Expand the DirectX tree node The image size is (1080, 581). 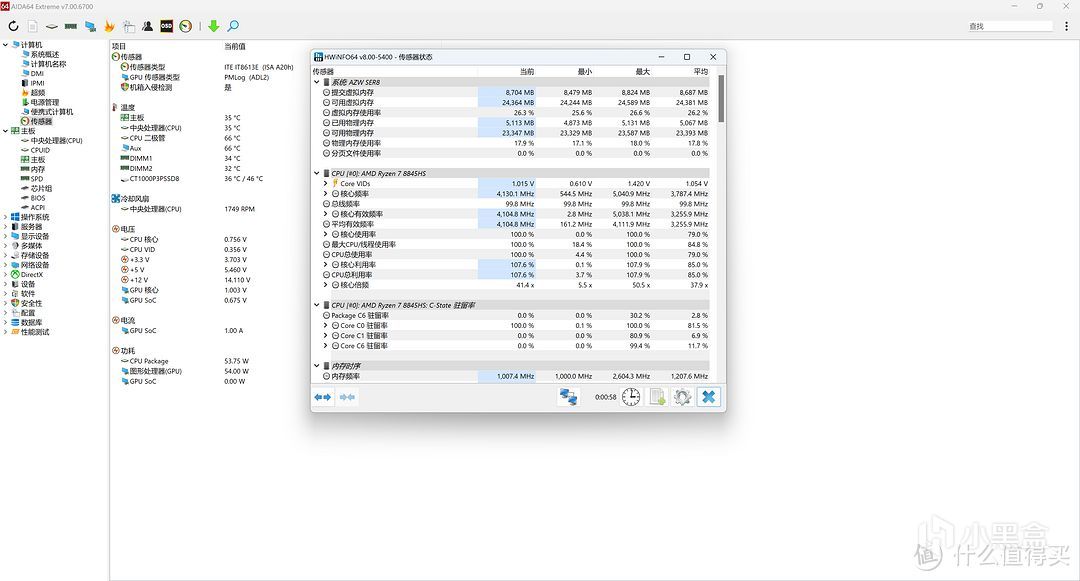coord(6,275)
